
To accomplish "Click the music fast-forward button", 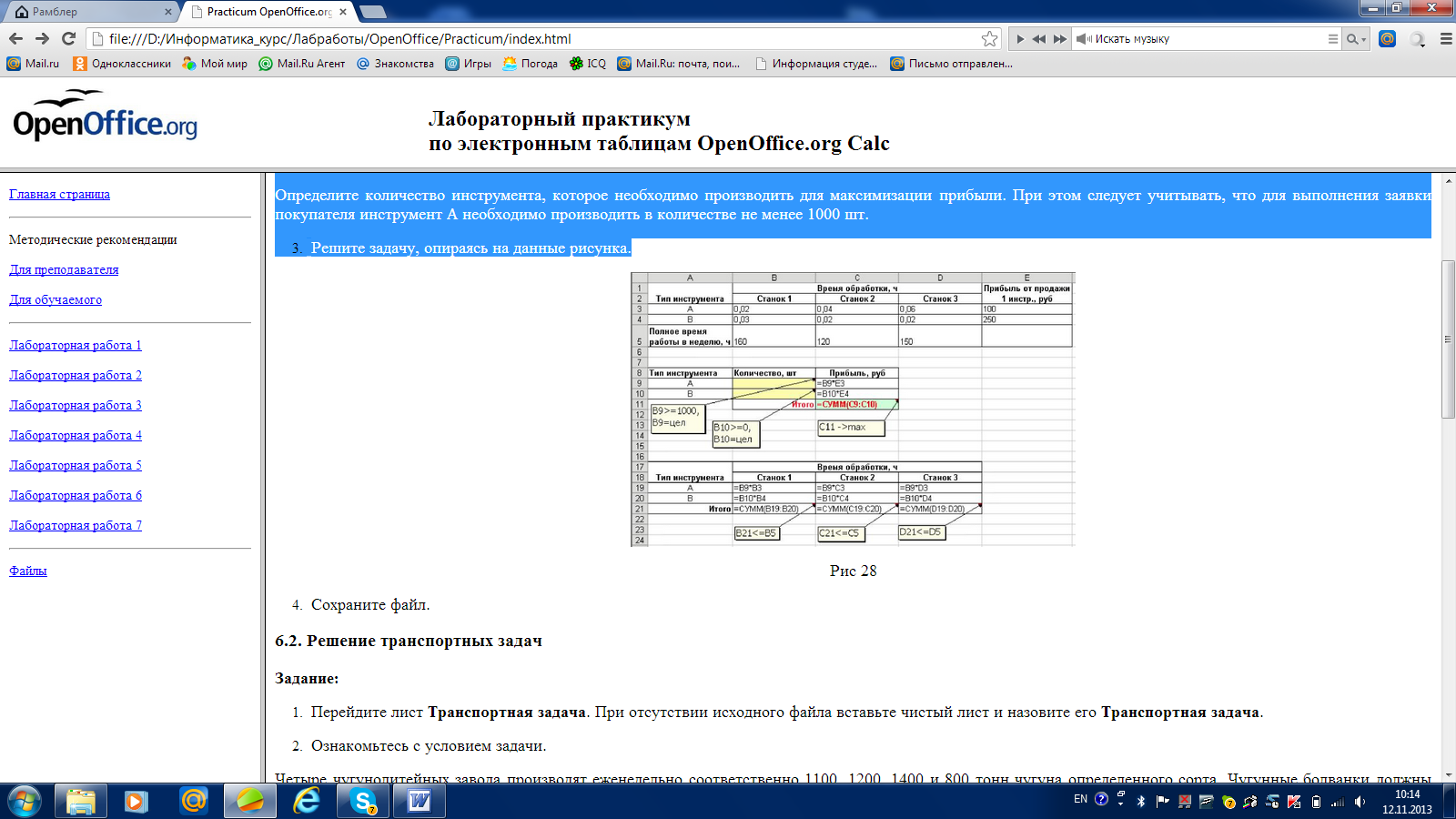I will tap(1059, 39).
